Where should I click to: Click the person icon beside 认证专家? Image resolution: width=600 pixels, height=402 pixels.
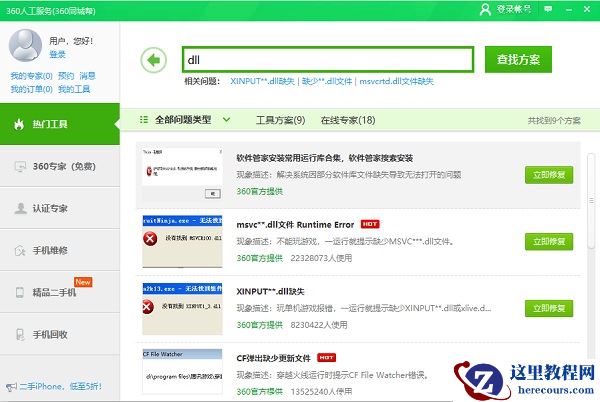20,208
